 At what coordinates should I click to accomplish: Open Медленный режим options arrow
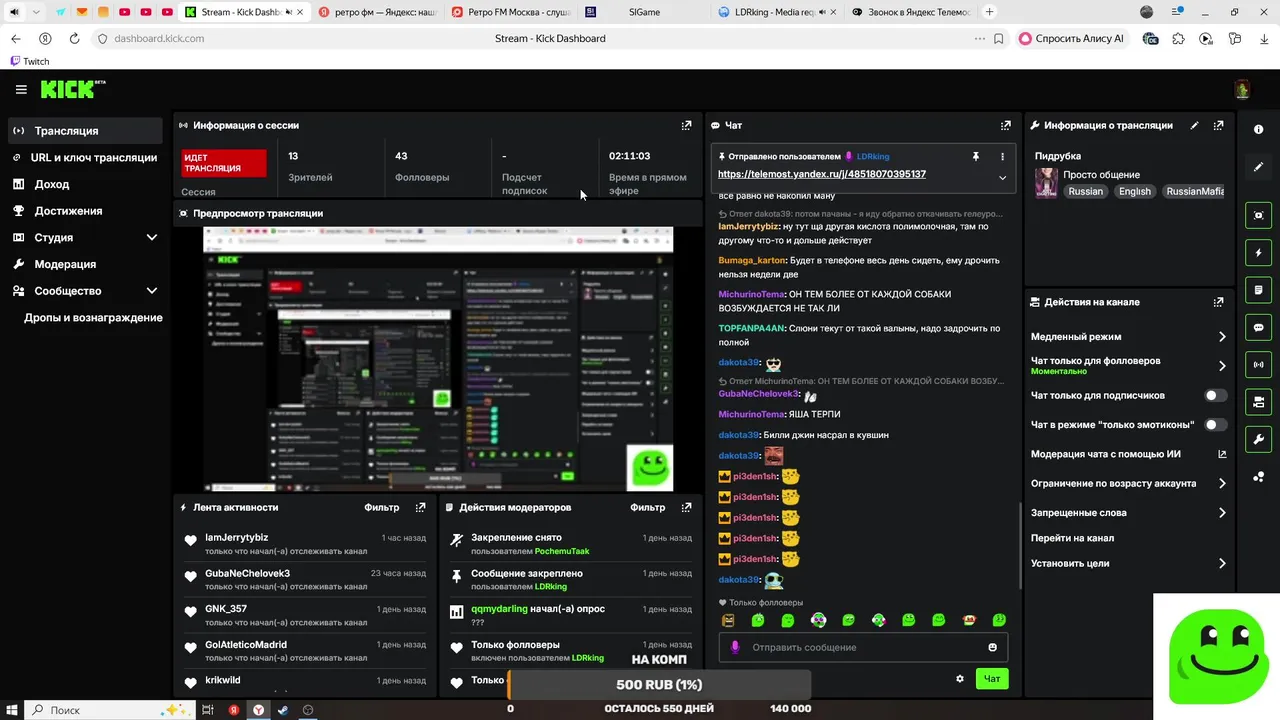(x=1222, y=337)
